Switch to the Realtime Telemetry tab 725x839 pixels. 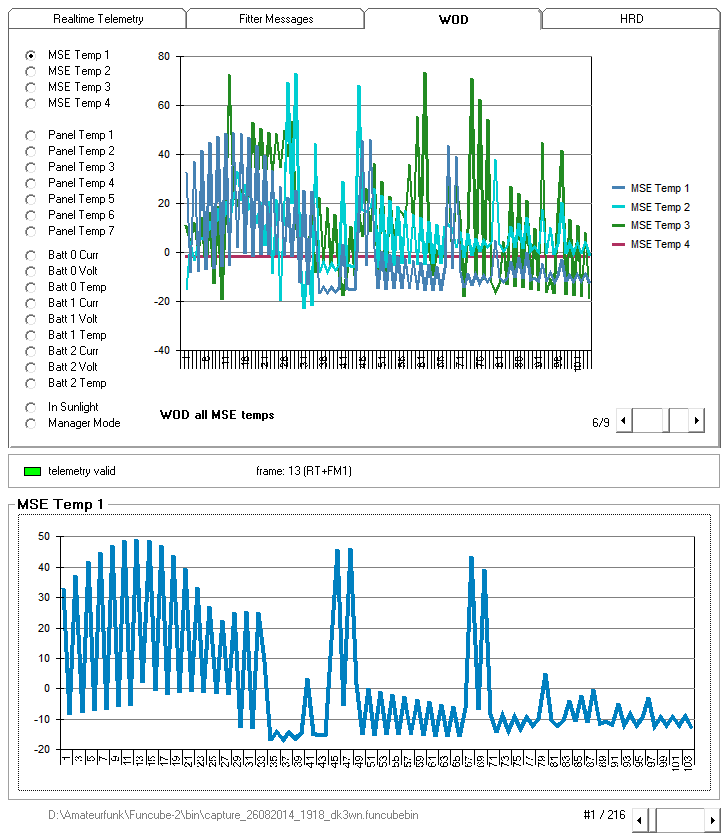coord(98,19)
